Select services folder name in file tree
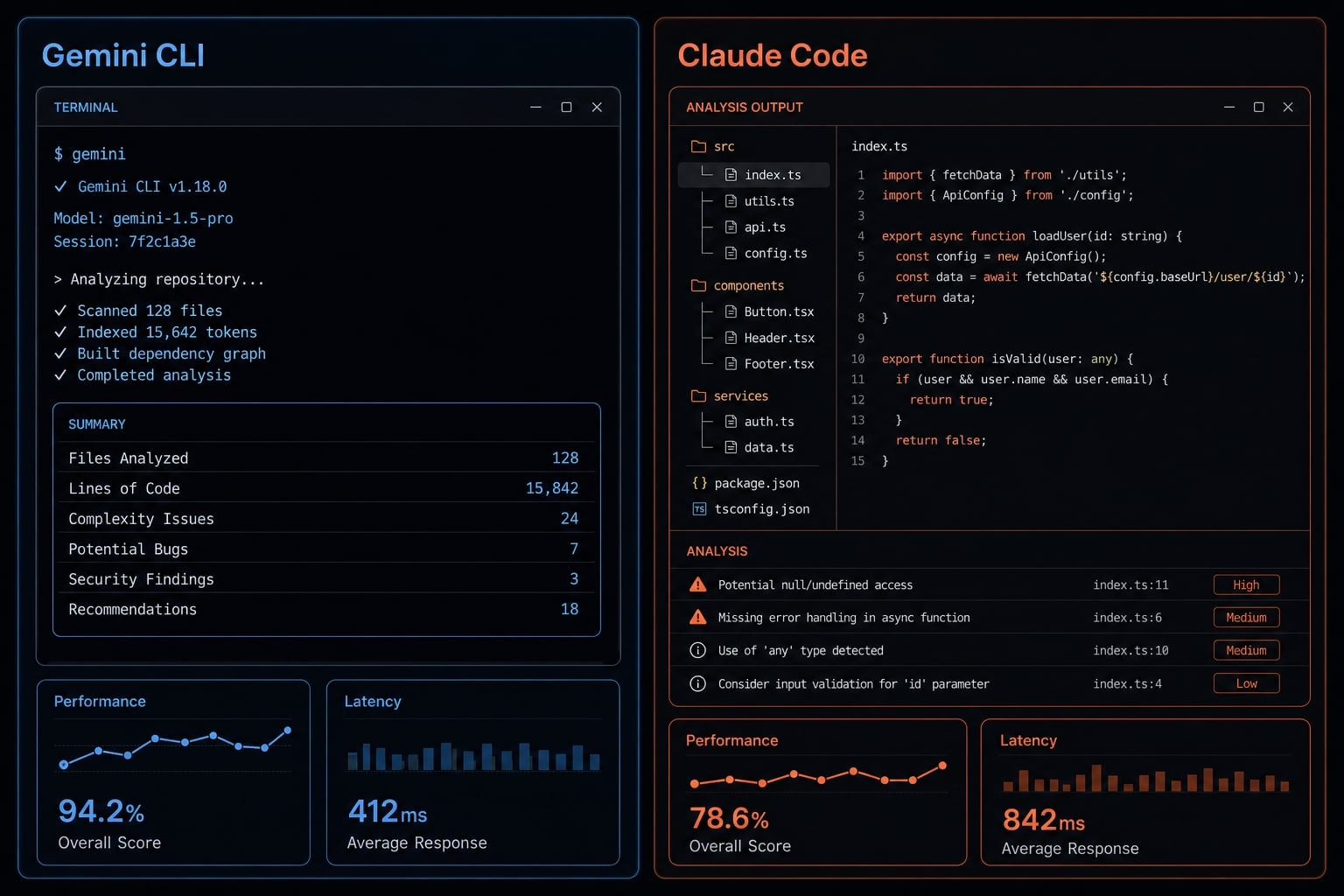The width and height of the screenshot is (1344, 896). [741, 395]
